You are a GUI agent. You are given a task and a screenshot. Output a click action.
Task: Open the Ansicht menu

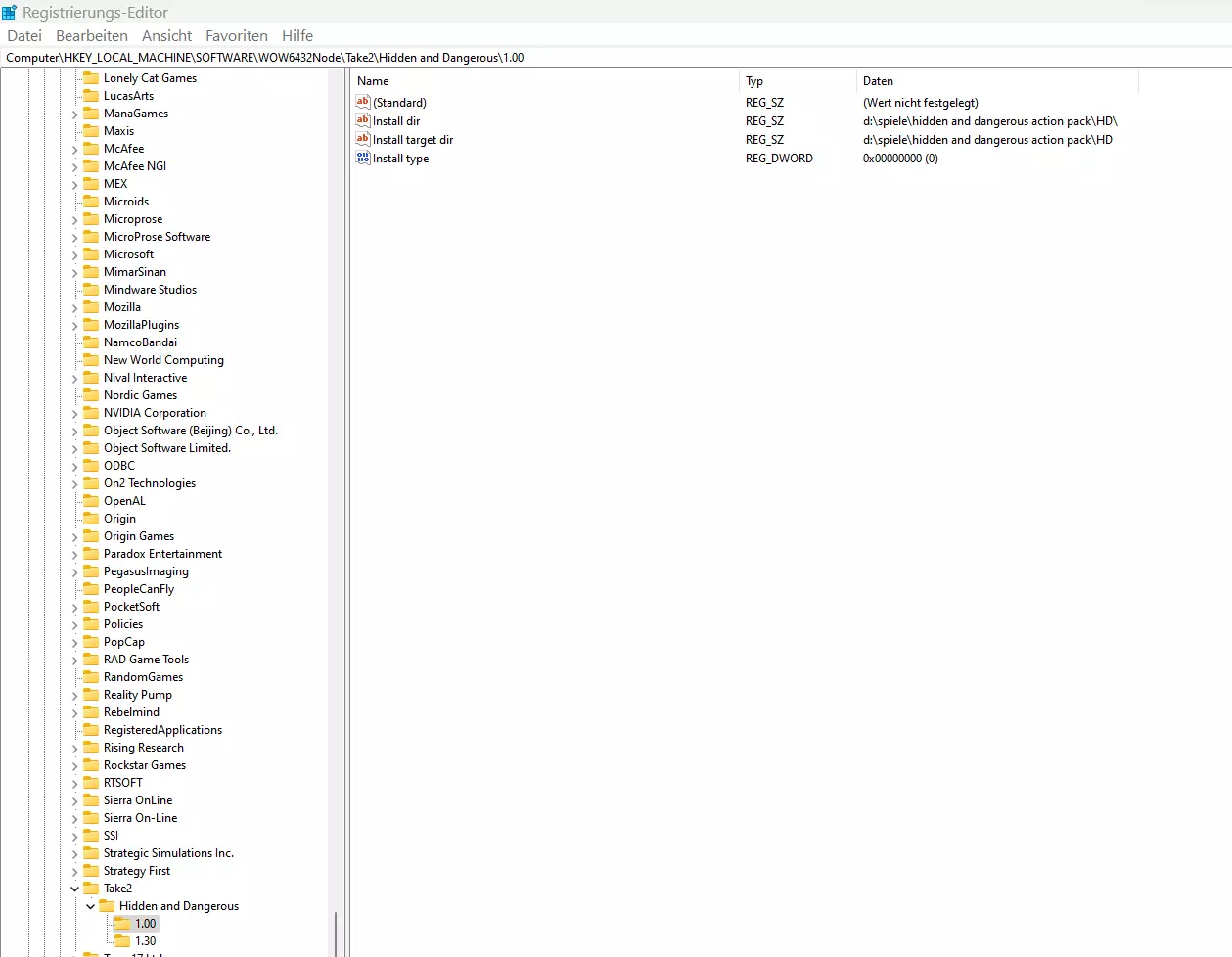(x=167, y=35)
